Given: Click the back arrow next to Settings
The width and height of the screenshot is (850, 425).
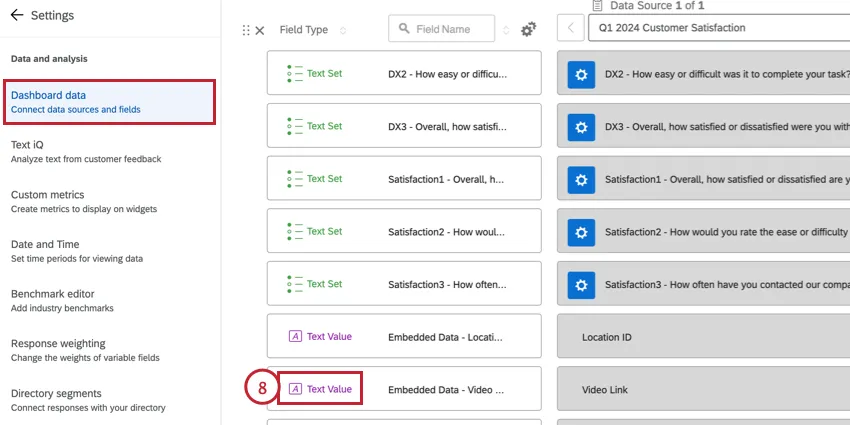Looking at the screenshot, I should (x=16, y=16).
